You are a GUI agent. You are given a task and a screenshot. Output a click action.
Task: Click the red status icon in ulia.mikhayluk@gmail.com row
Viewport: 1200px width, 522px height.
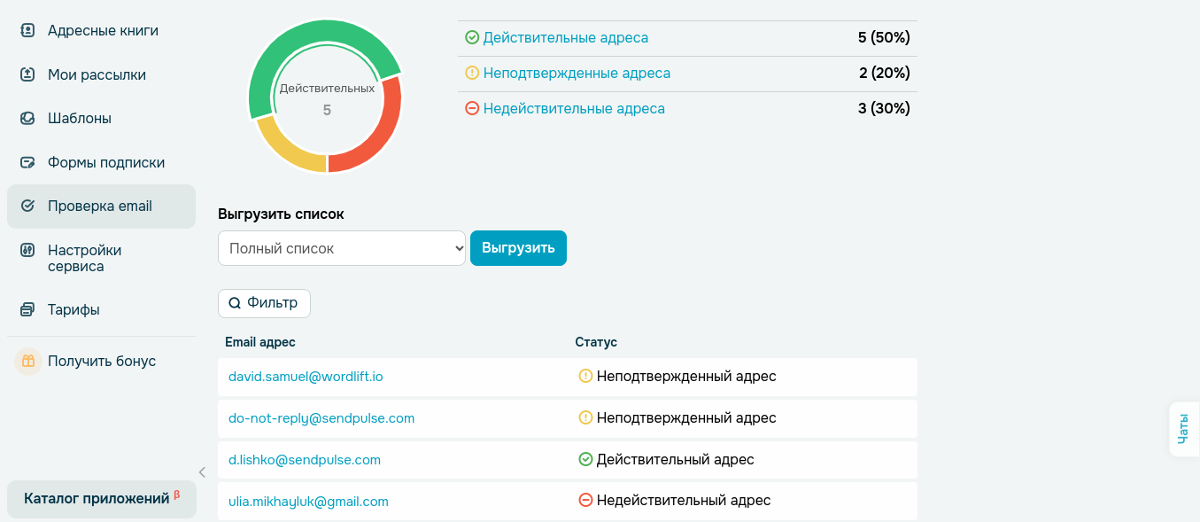coord(586,500)
